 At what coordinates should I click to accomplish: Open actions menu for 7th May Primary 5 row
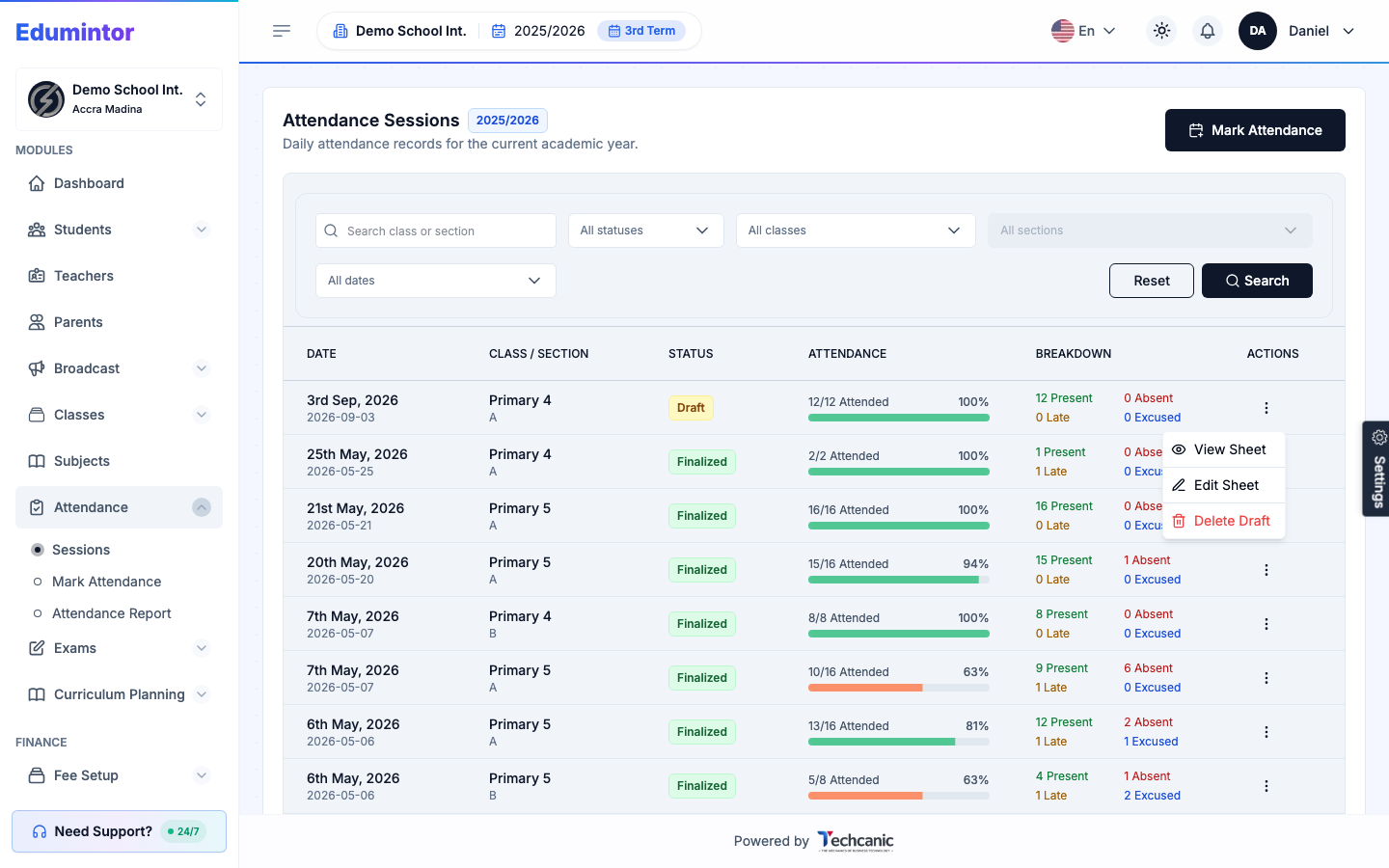click(x=1266, y=678)
